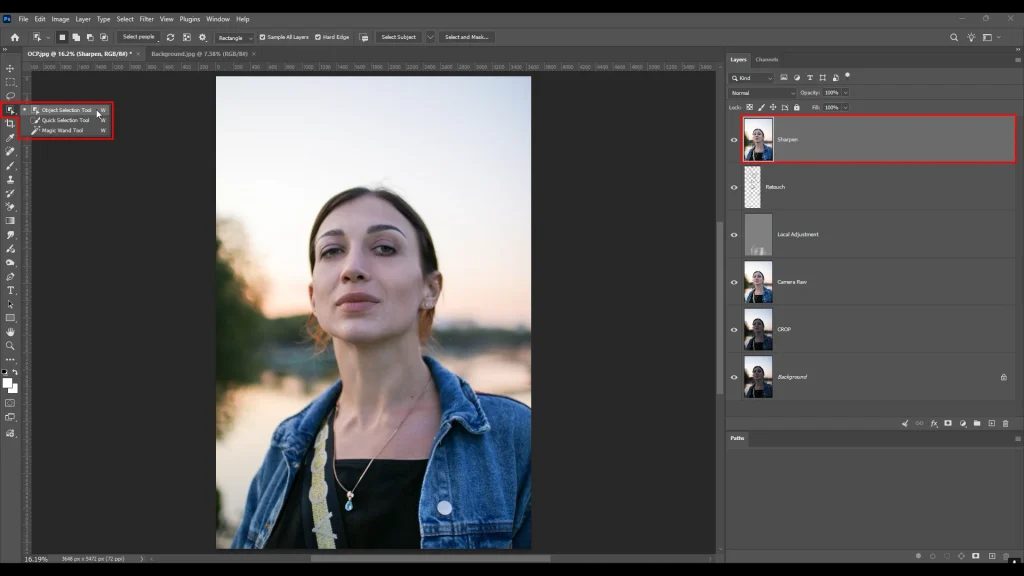The image size is (1024, 576).
Task: Click the Select and Mask button
Action: (x=466, y=37)
